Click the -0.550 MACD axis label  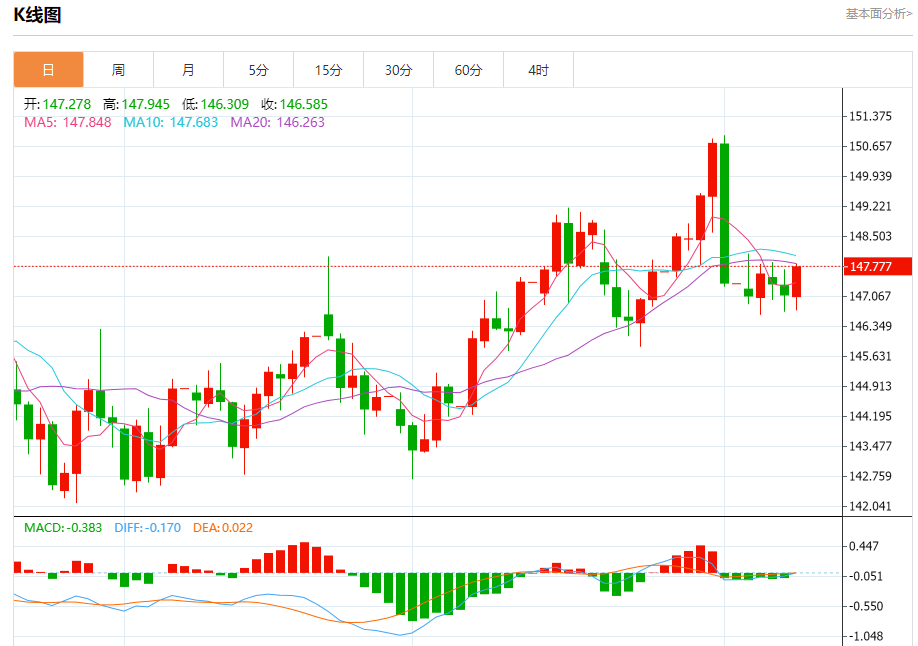click(866, 606)
